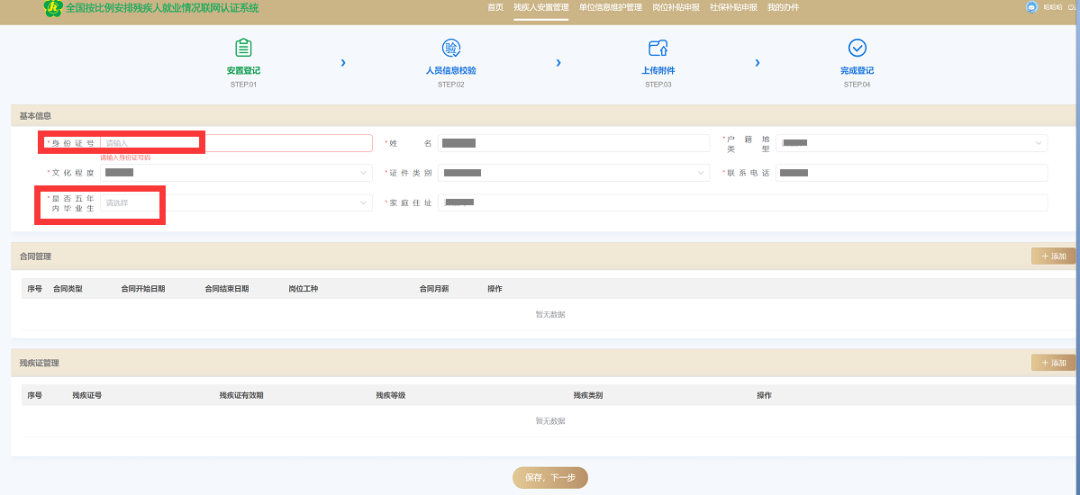Click the 完成登记 checkmark icon
The height and width of the screenshot is (495, 1080).
point(857,48)
